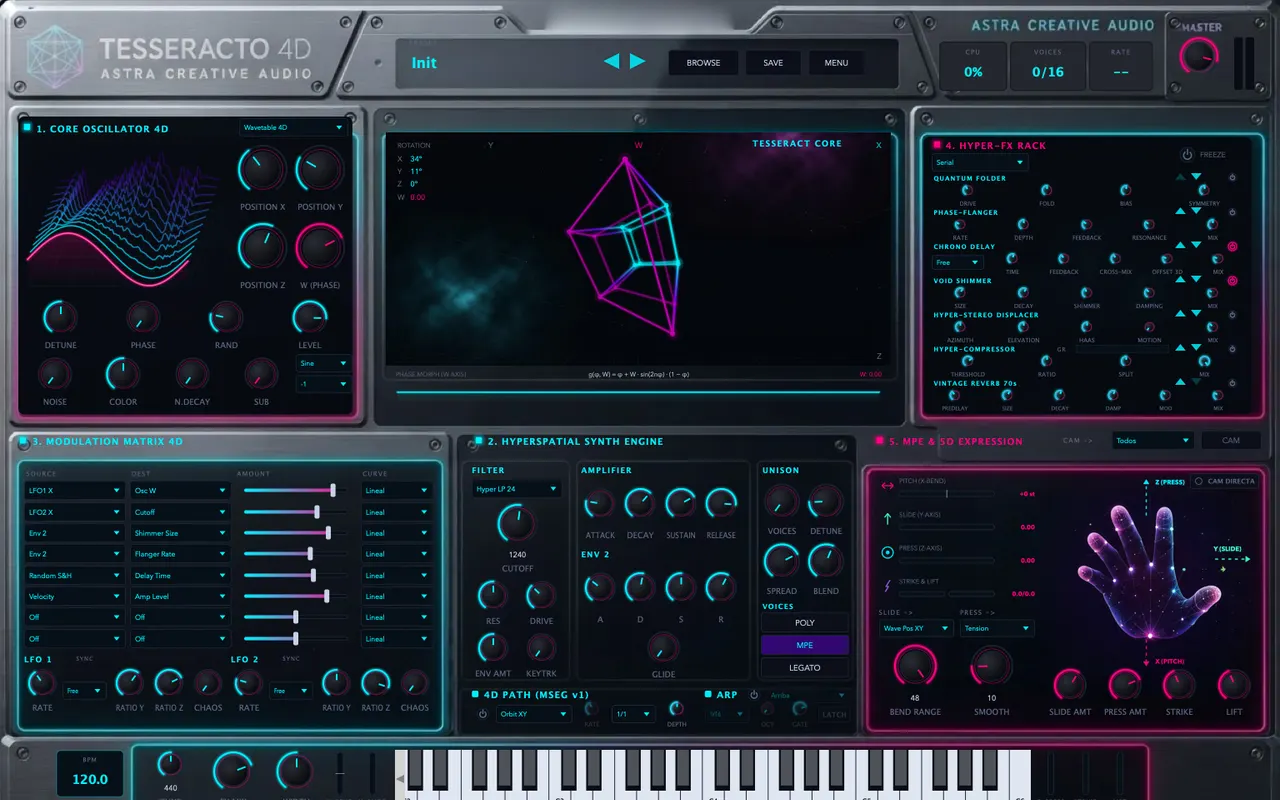Image resolution: width=1280 pixels, height=800 pixels.
Task: Click the Strike & Lift lightning icon
Action: pos(886,586)
